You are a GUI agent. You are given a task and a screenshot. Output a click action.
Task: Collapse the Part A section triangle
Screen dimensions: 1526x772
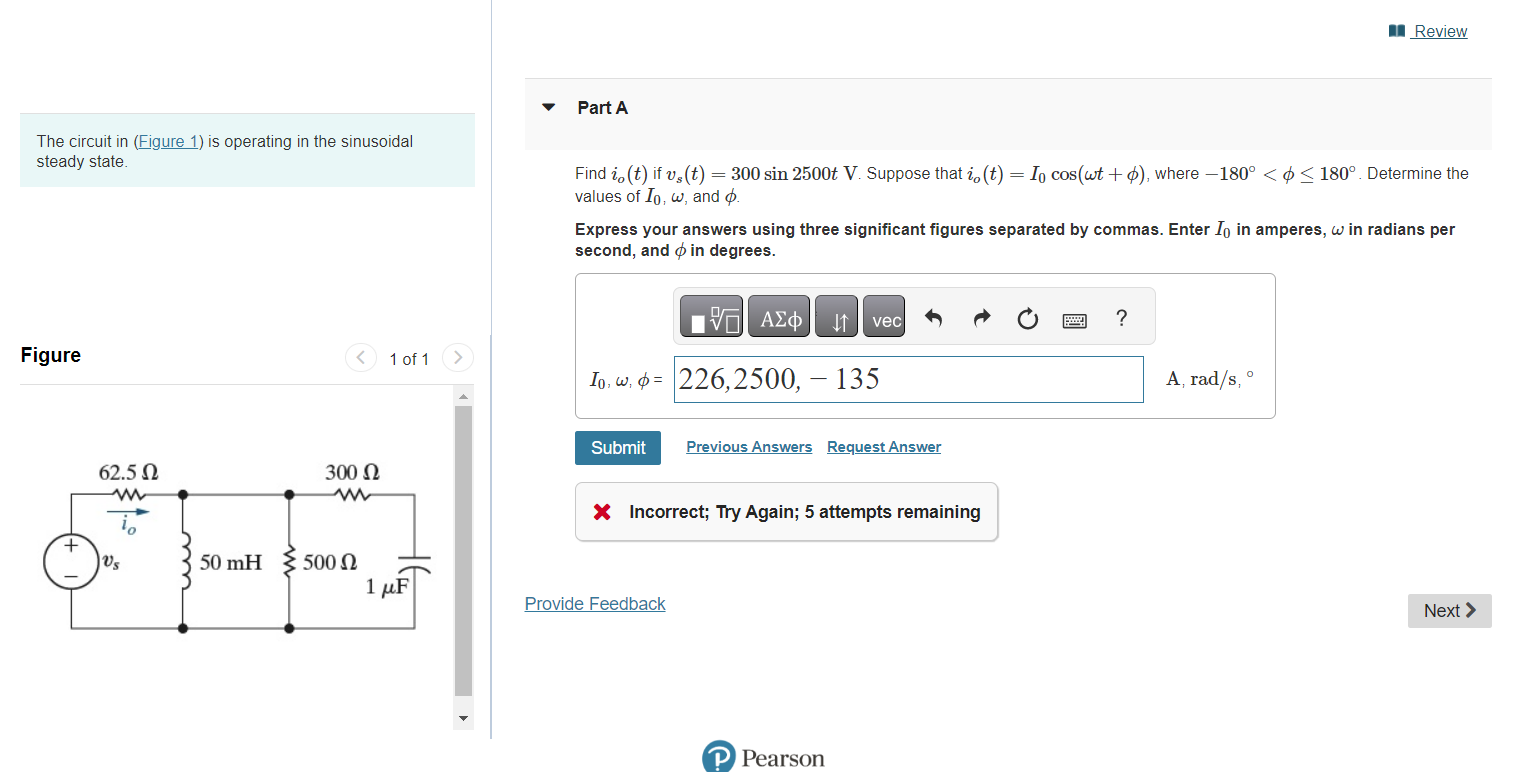pos(548,107)
